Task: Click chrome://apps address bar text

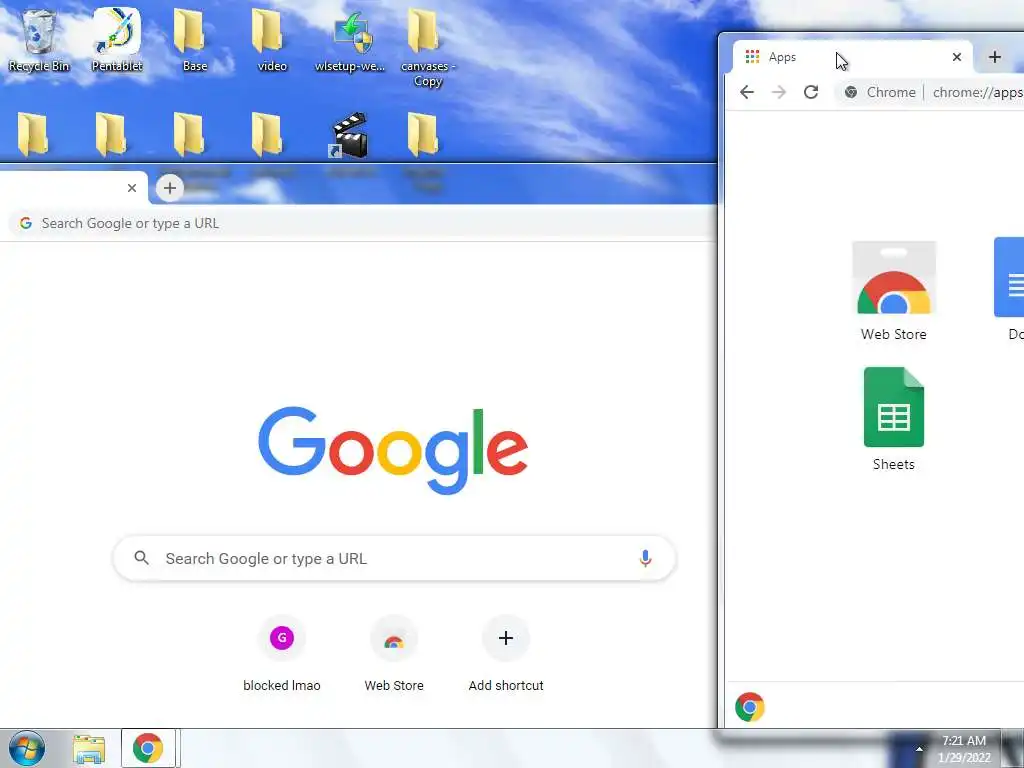Action: click(978, 92)
